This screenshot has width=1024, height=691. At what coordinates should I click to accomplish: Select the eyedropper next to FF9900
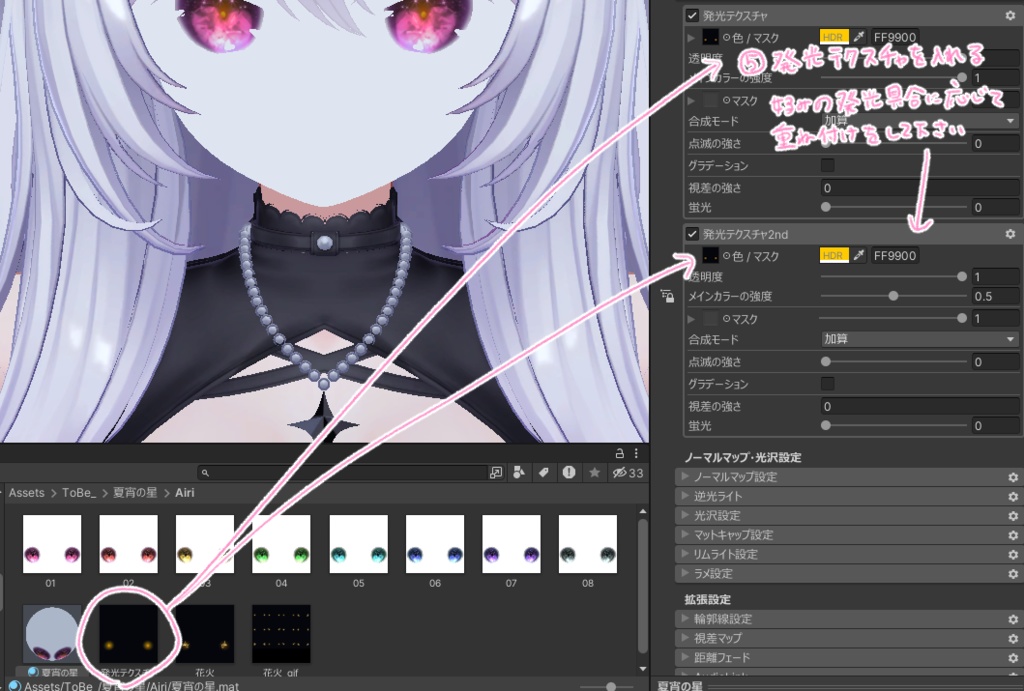(x=858, y=35)
